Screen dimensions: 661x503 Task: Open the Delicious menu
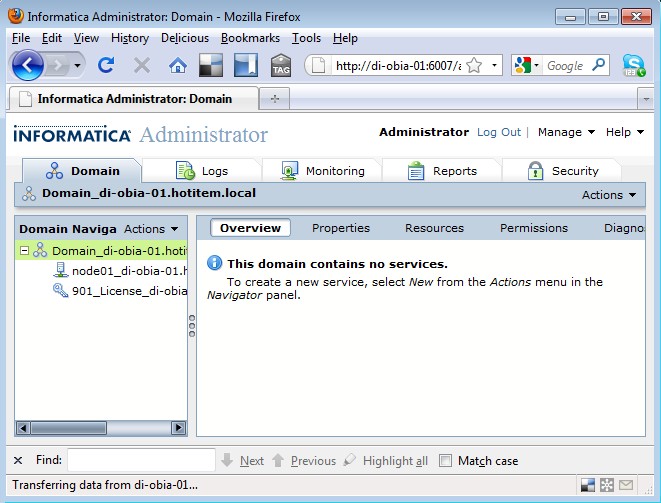[185, 38]
